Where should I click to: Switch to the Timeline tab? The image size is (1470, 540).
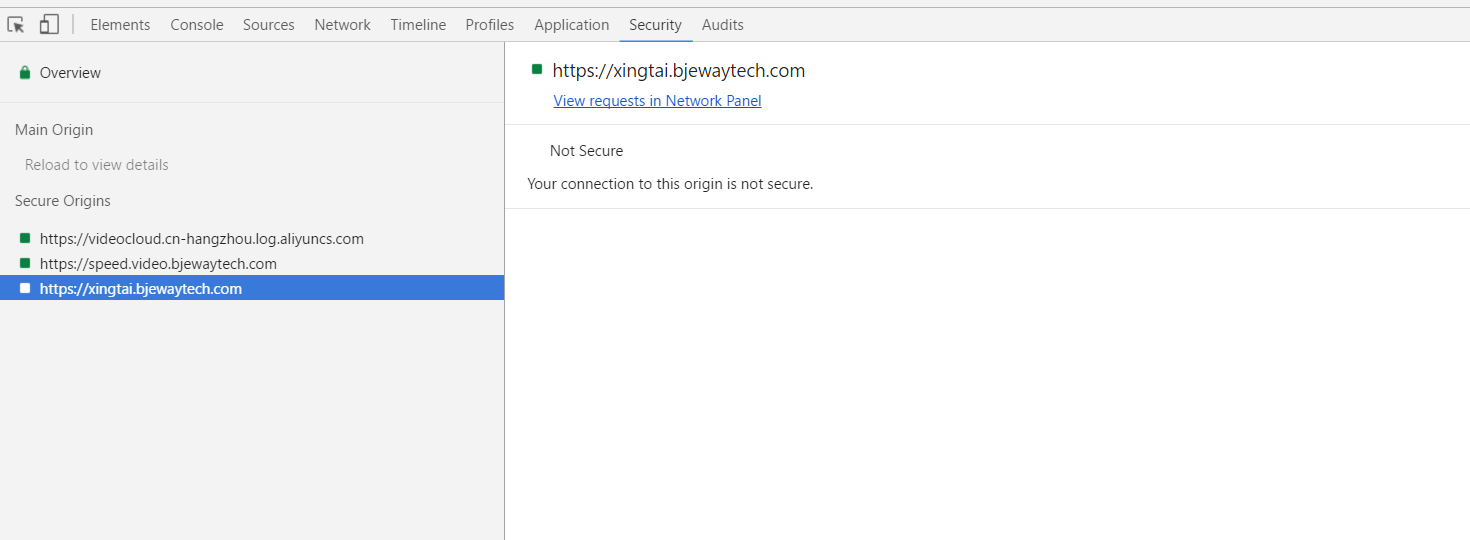(x=418, y=25)
